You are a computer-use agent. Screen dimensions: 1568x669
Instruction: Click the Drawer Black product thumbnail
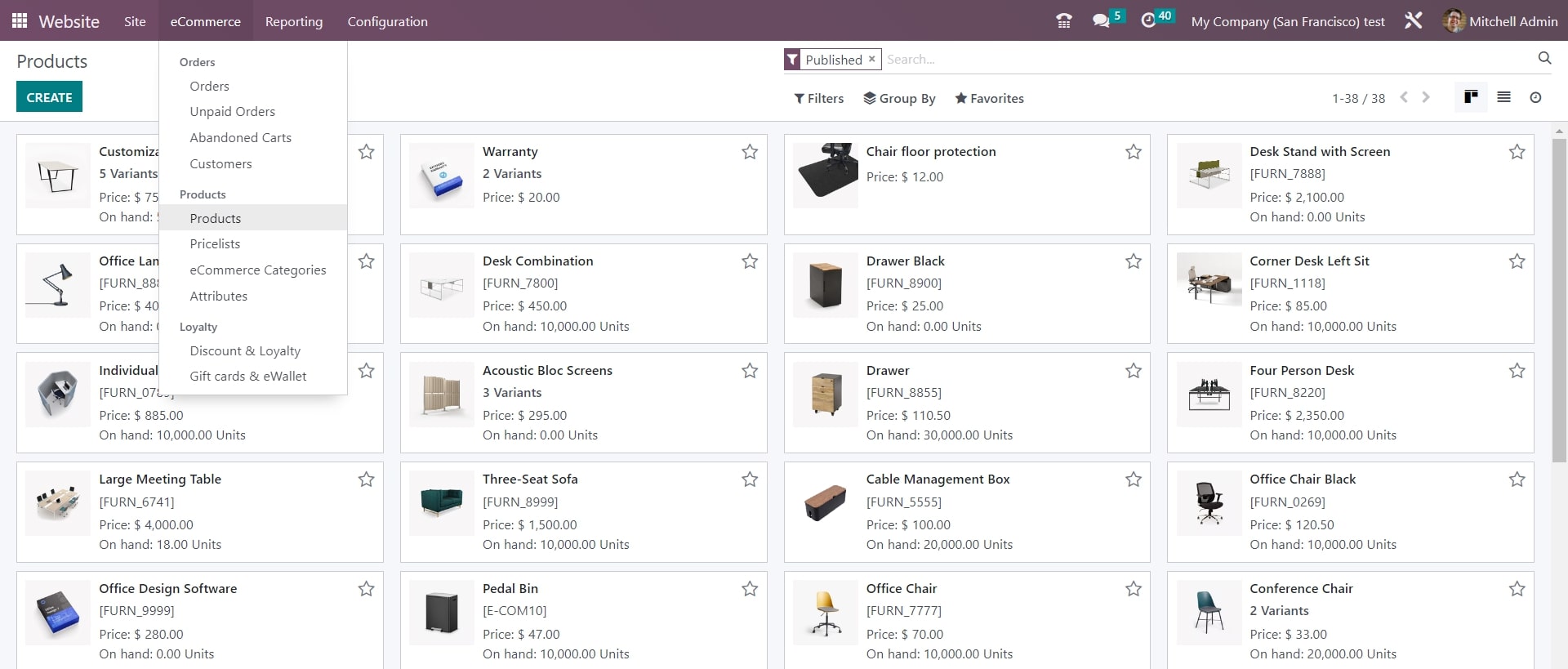click(x=825, y=285)
